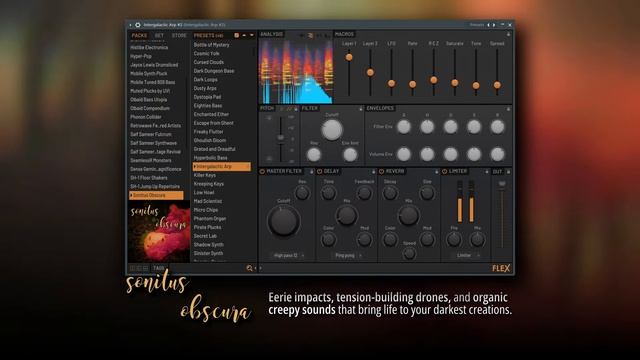Viewport: 640px width, 360px height.
Task: Open the plugin menu arrow in title bar
Action: click(x=131, y=25)
